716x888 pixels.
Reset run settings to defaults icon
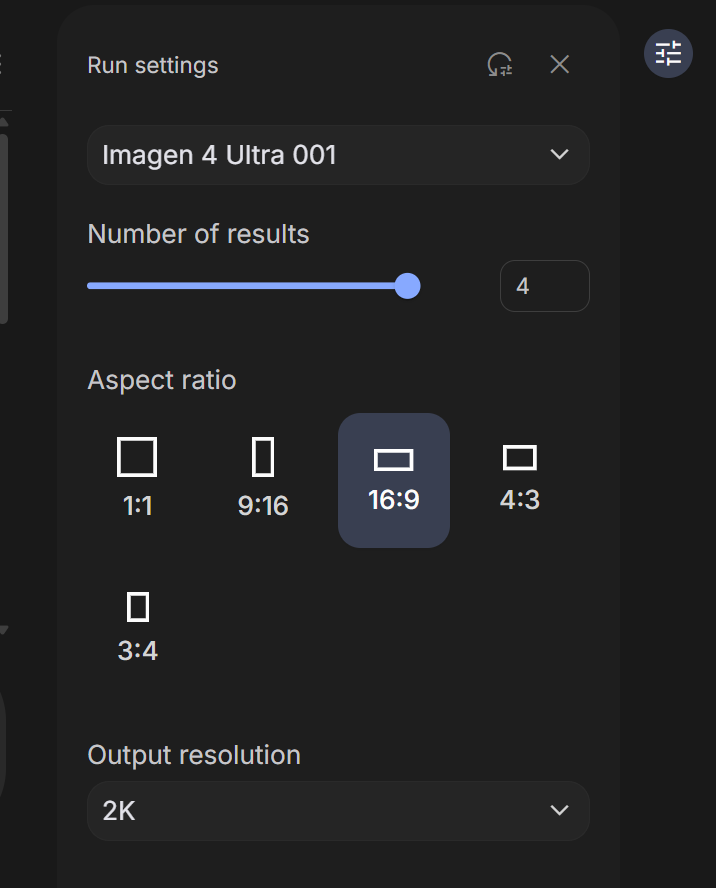coord(500,65)
